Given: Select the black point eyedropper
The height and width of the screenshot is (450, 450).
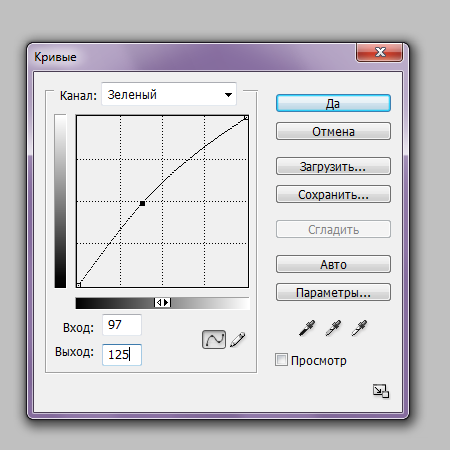Looking at the screenshot, I should [307, 328].
